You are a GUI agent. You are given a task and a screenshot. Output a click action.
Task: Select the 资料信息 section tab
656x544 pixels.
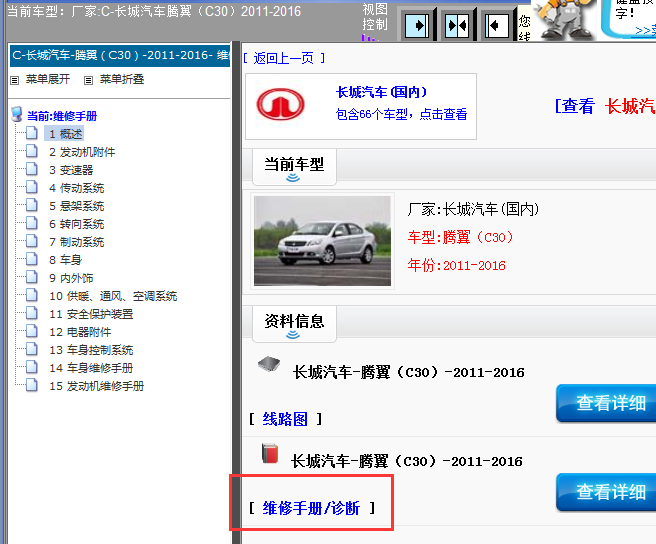tap(294, 323)
